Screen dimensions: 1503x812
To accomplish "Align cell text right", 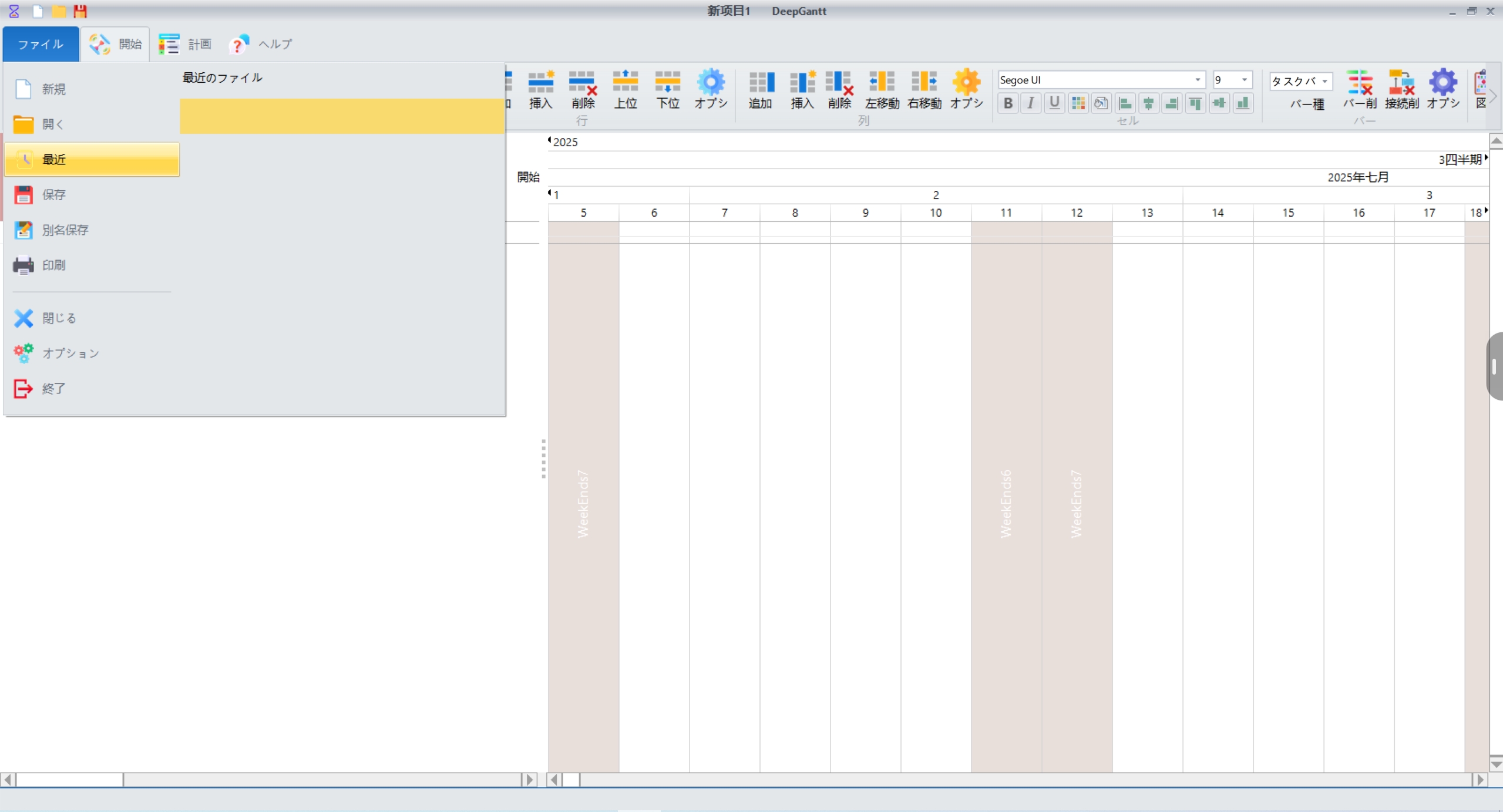I will pos(1172,103).
